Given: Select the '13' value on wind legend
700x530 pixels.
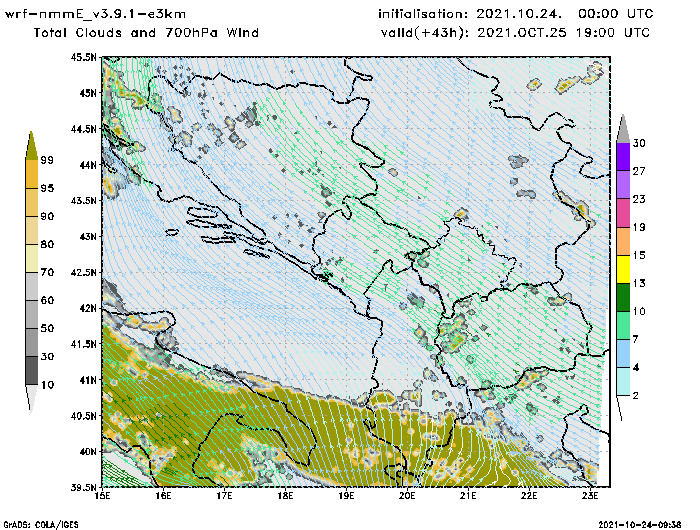Looking at the screenshot, I should [639, 283].
